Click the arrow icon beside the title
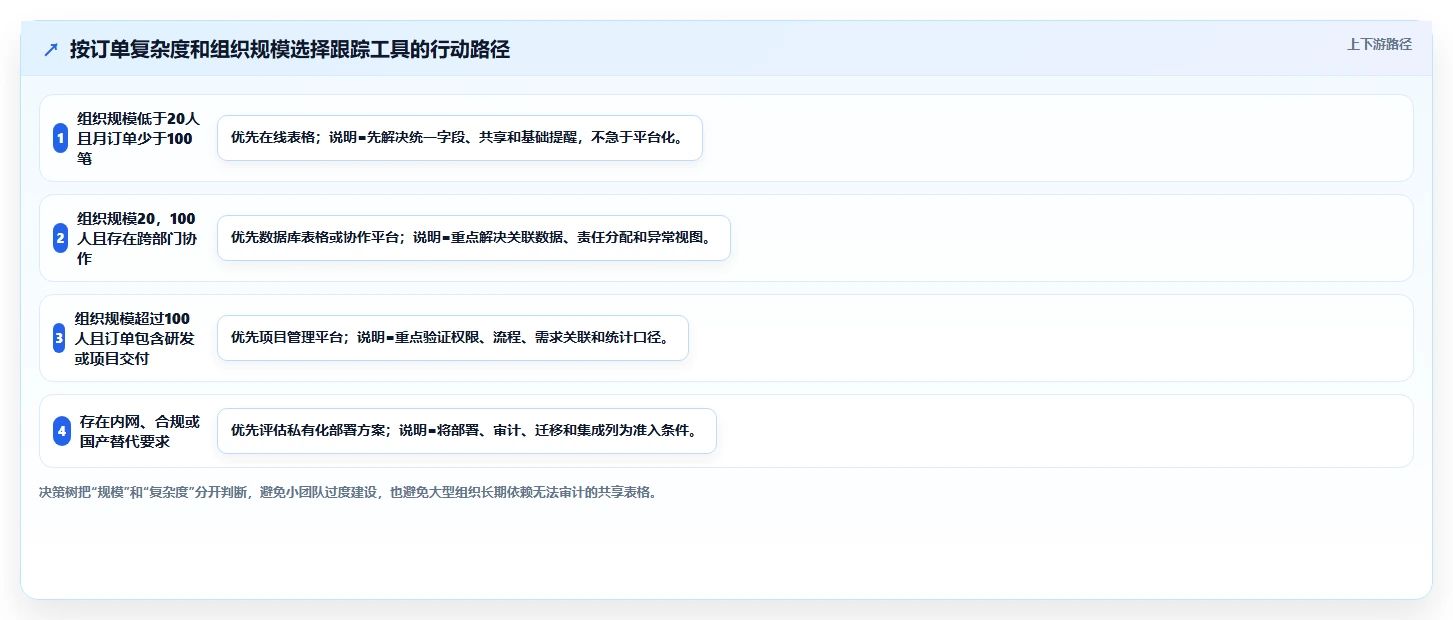1453x620 pixels. coord(51,50)
